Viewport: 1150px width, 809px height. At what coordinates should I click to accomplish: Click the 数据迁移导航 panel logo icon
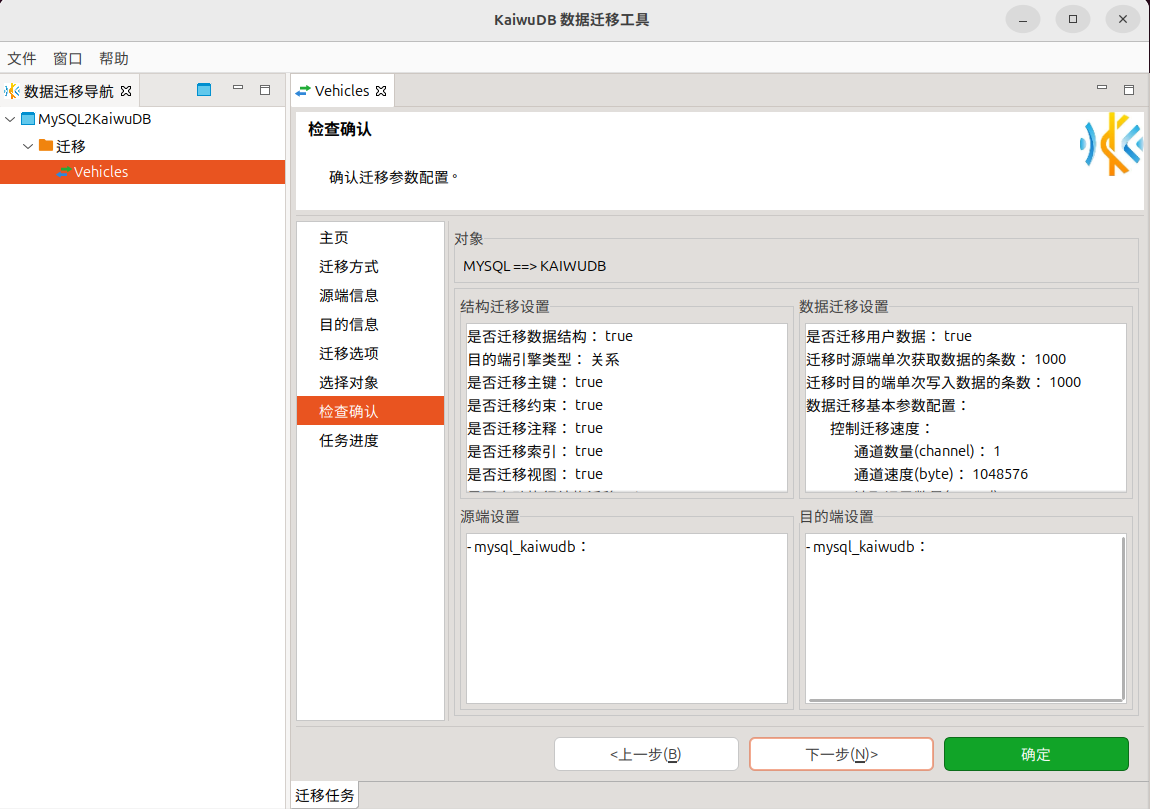[12, 91]
